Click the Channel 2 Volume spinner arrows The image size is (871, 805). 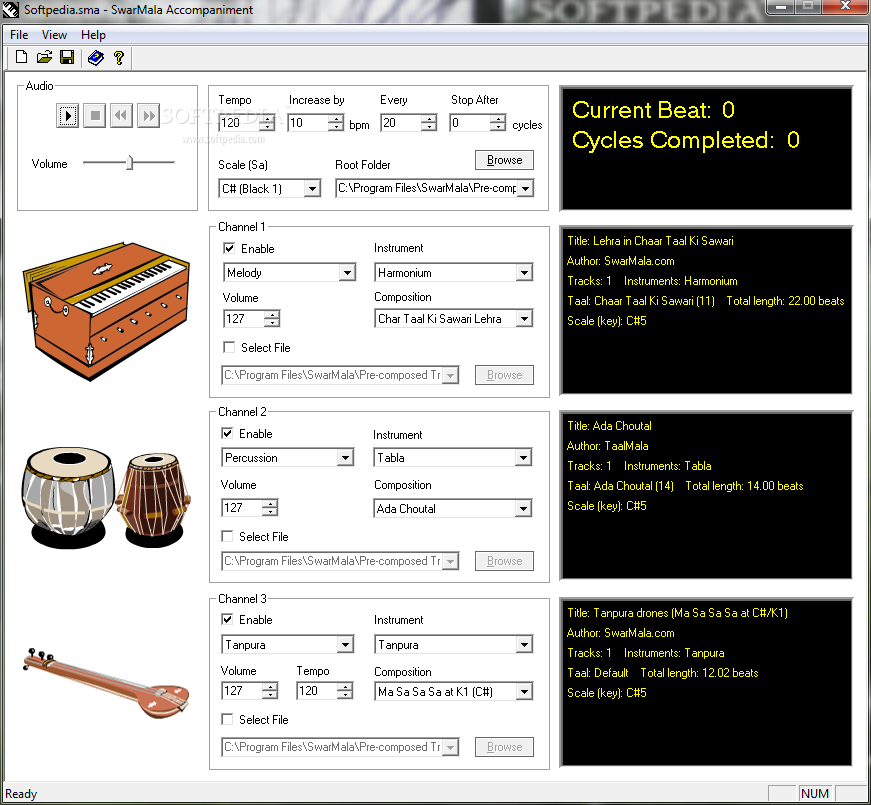pos(270,508)
